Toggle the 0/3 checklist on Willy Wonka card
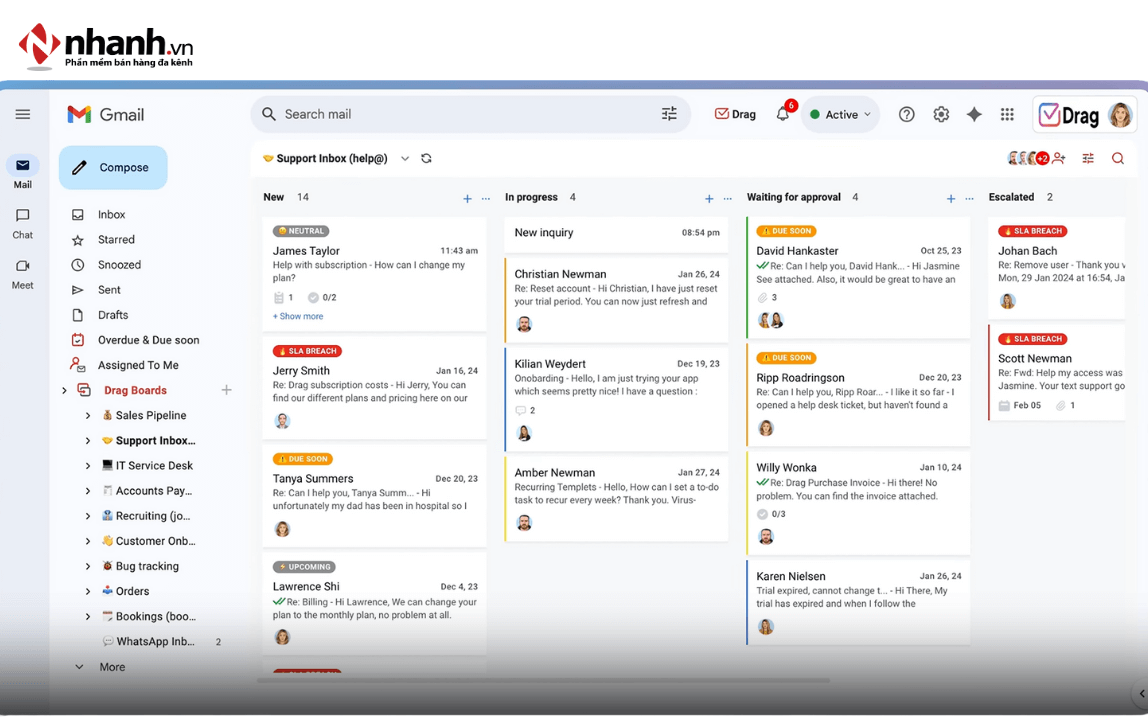This screenshot has height=717, width=1148. tap(770, 514)
